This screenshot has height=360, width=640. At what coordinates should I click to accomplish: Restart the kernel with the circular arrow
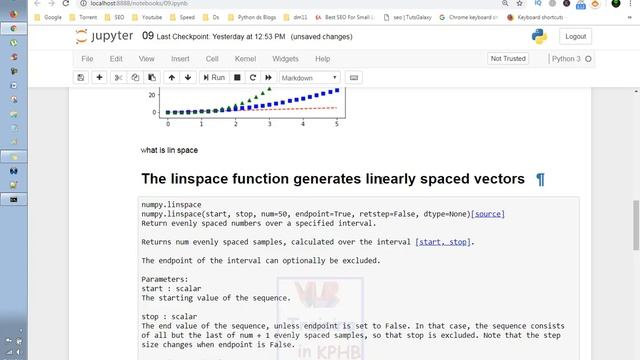point(253,78)
